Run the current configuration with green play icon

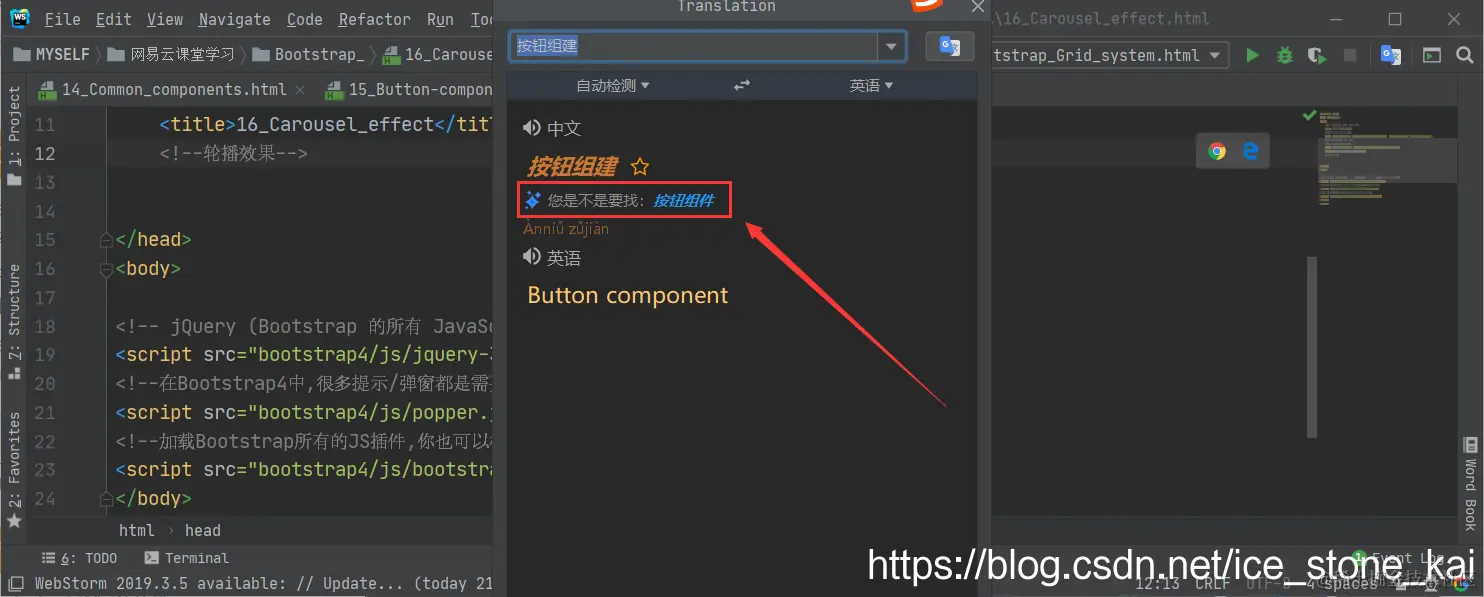(x=1252, y=56)
